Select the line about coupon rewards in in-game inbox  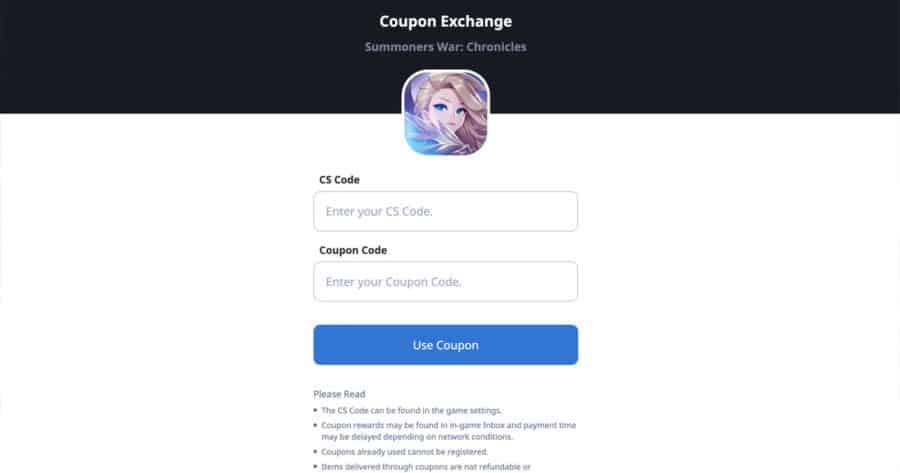click(x=448, y=425)
